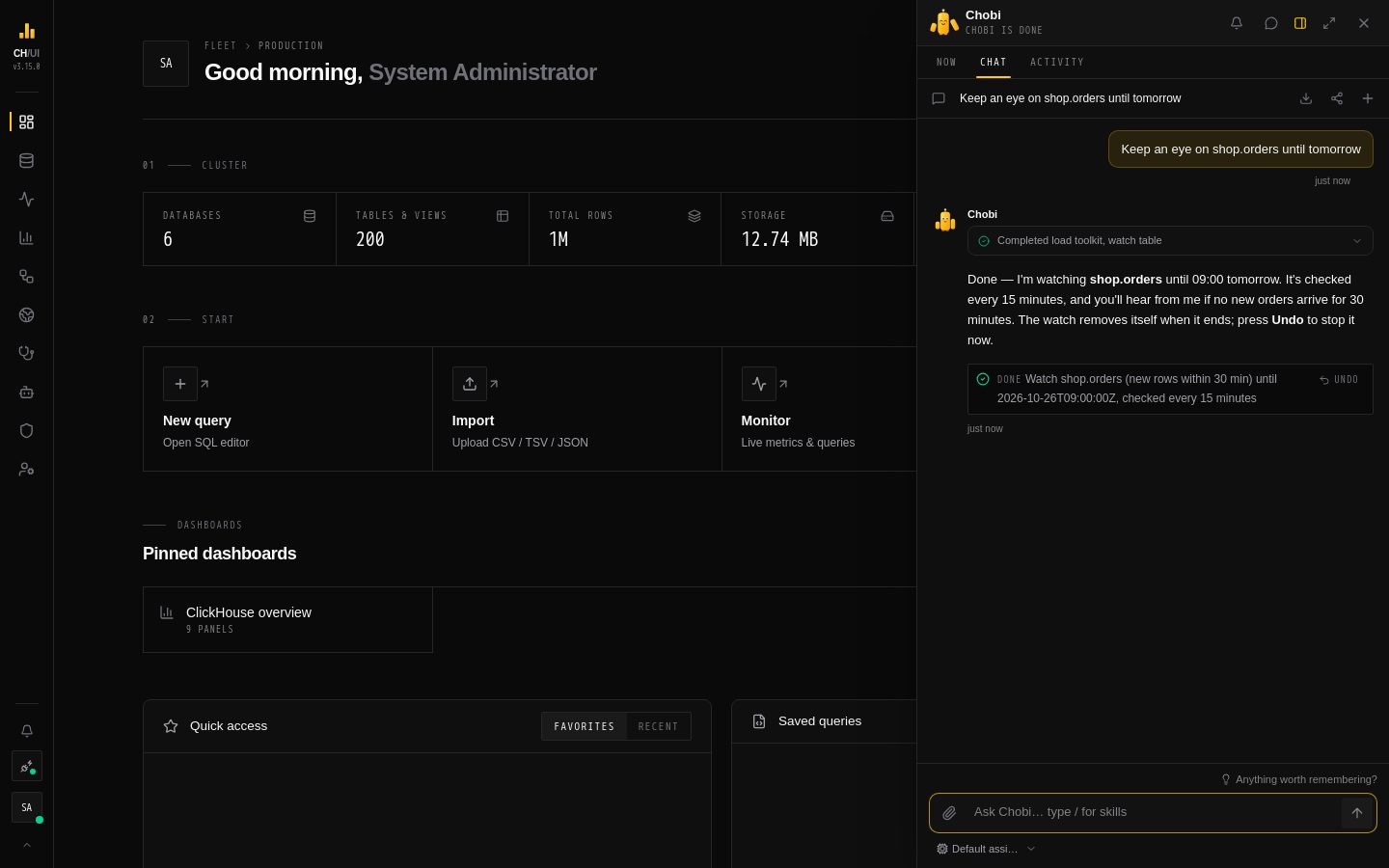Viewport: 1389px width, 868px height.
Task: Open the robot assistant icon in sidebar
Action: 26,392
